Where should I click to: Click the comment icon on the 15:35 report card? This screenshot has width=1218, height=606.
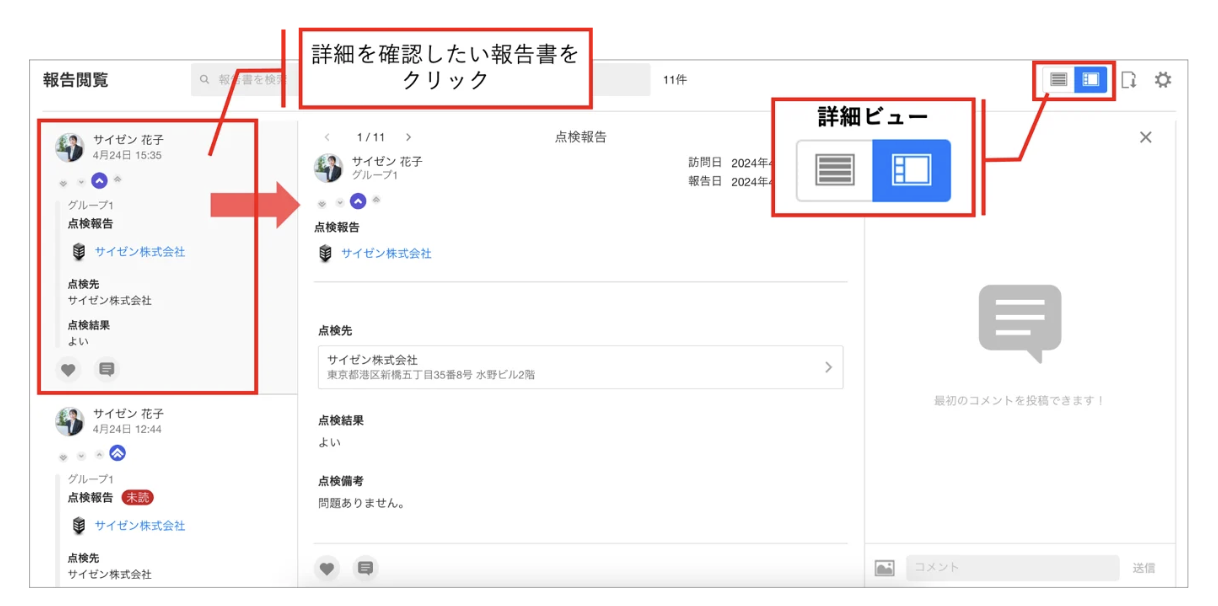pos(107,370)
